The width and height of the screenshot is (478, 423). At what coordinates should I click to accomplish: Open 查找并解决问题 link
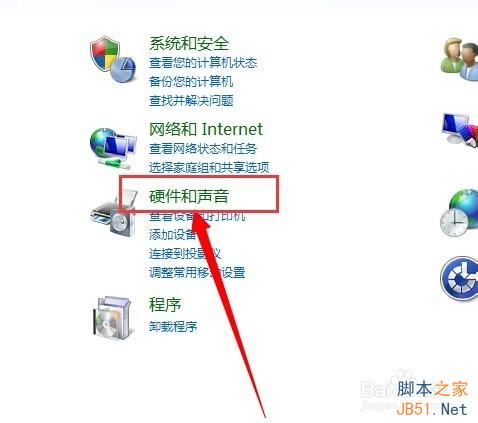tap(191, 101)
